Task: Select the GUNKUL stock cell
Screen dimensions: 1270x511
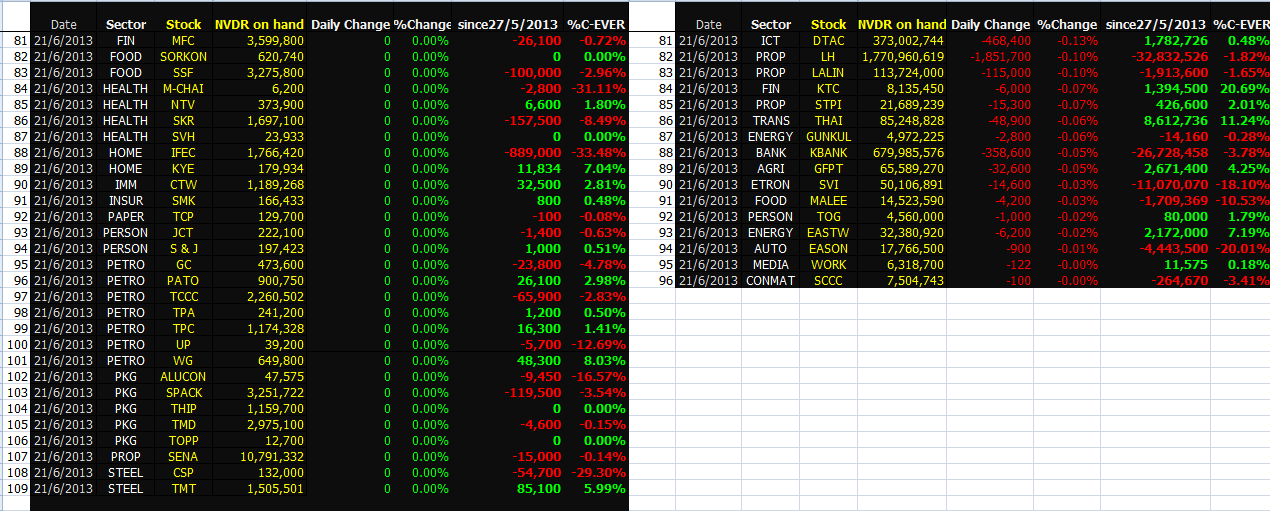Action: coord(828,137)
